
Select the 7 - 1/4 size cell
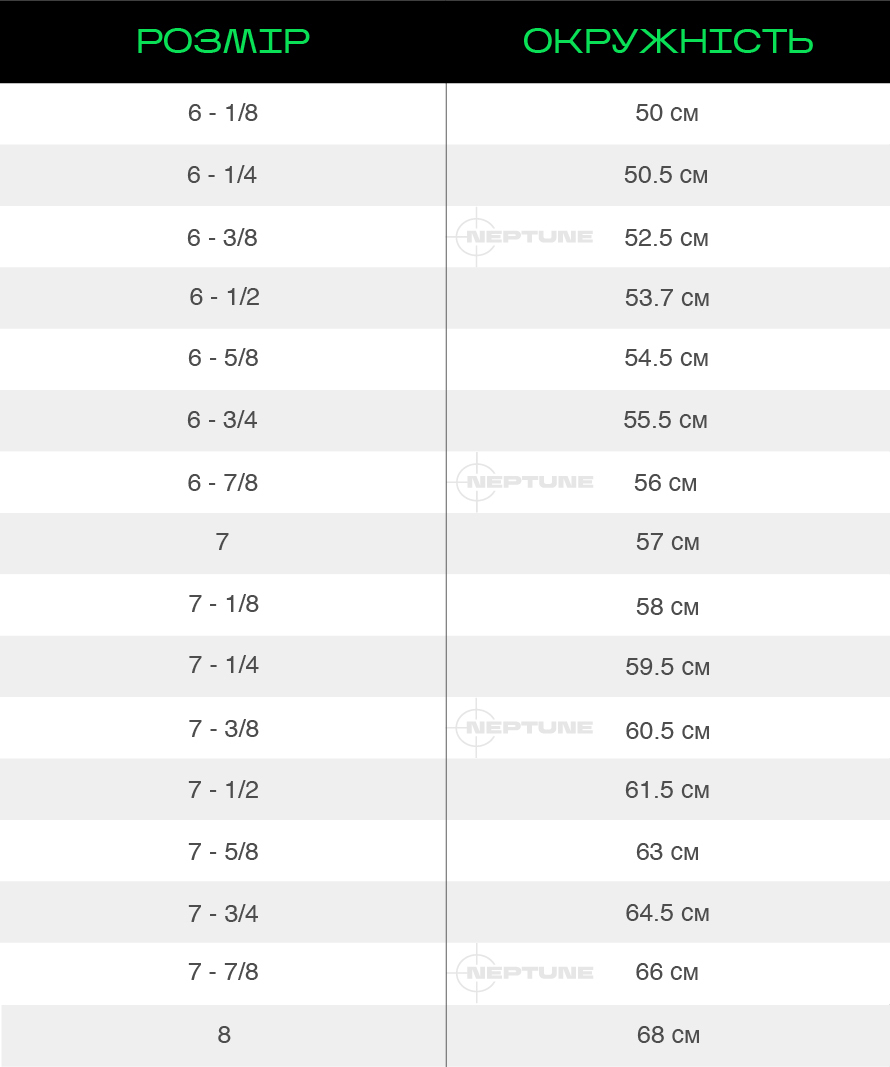click(x=224, y=665)
